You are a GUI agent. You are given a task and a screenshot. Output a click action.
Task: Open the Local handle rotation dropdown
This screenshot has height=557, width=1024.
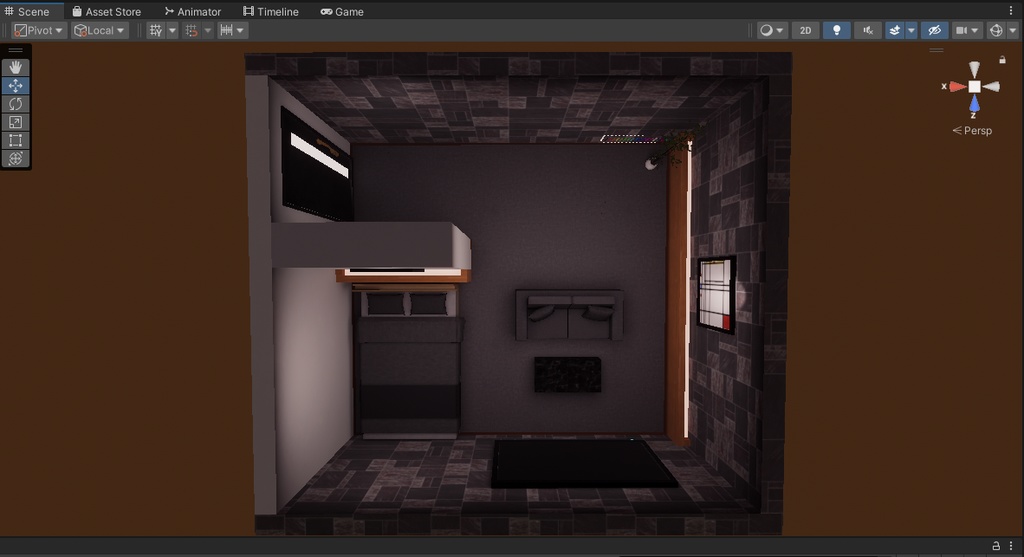(99, 30)
